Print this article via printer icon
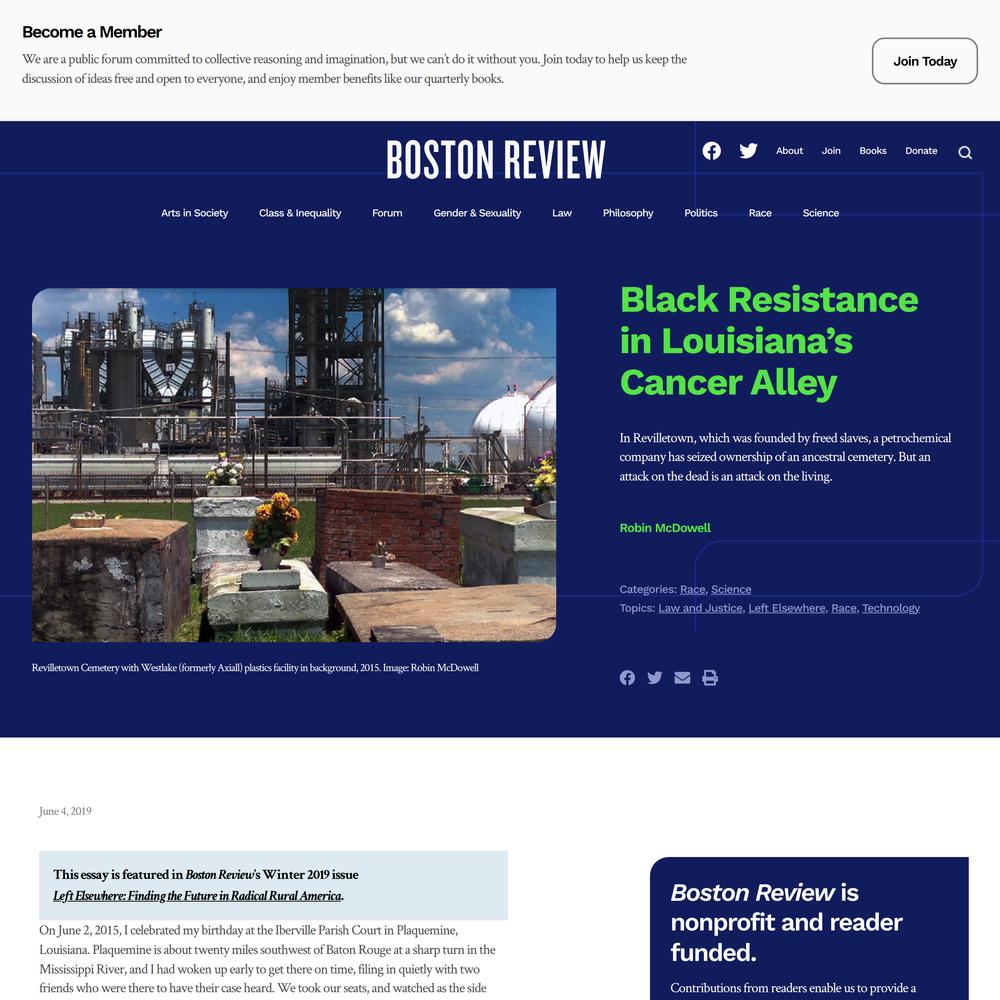Image resolution: width=1000 pixels, height=1000 pixels. point(710,678)
